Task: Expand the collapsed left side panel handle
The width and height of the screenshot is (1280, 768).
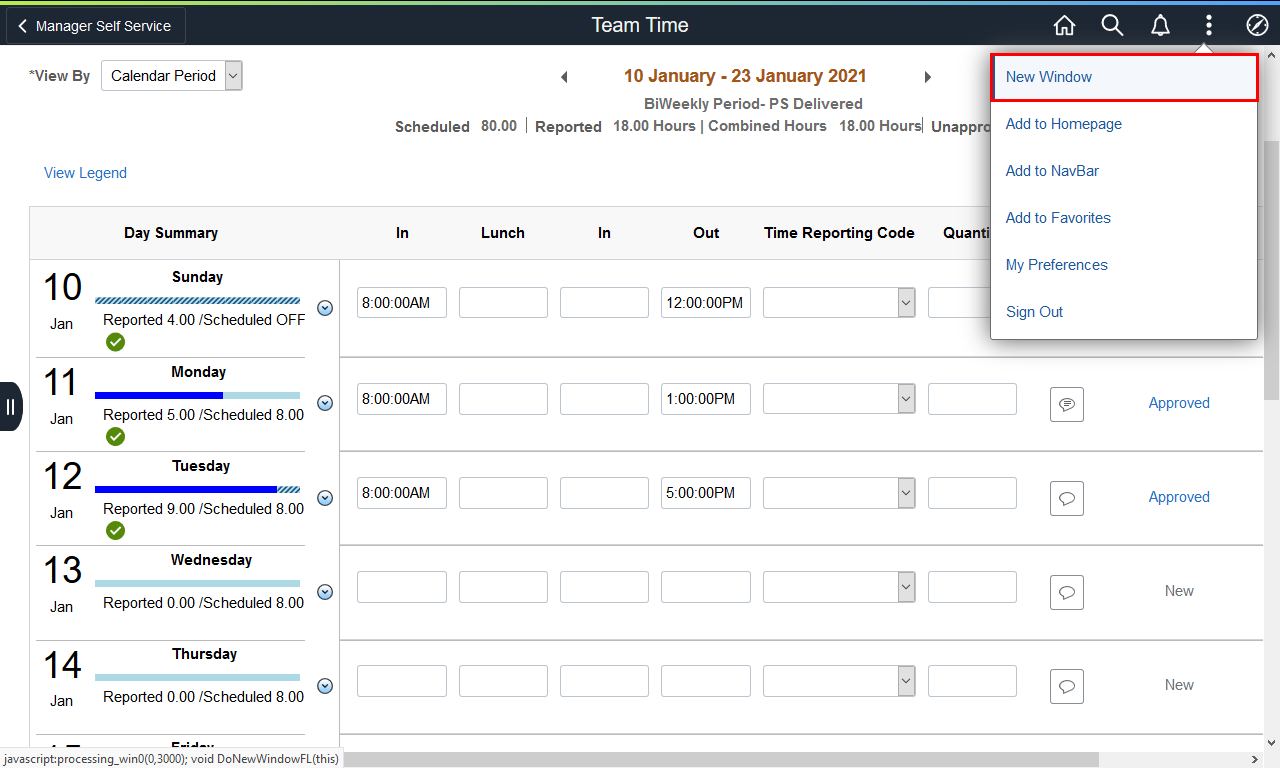Action: pos(10,406)
